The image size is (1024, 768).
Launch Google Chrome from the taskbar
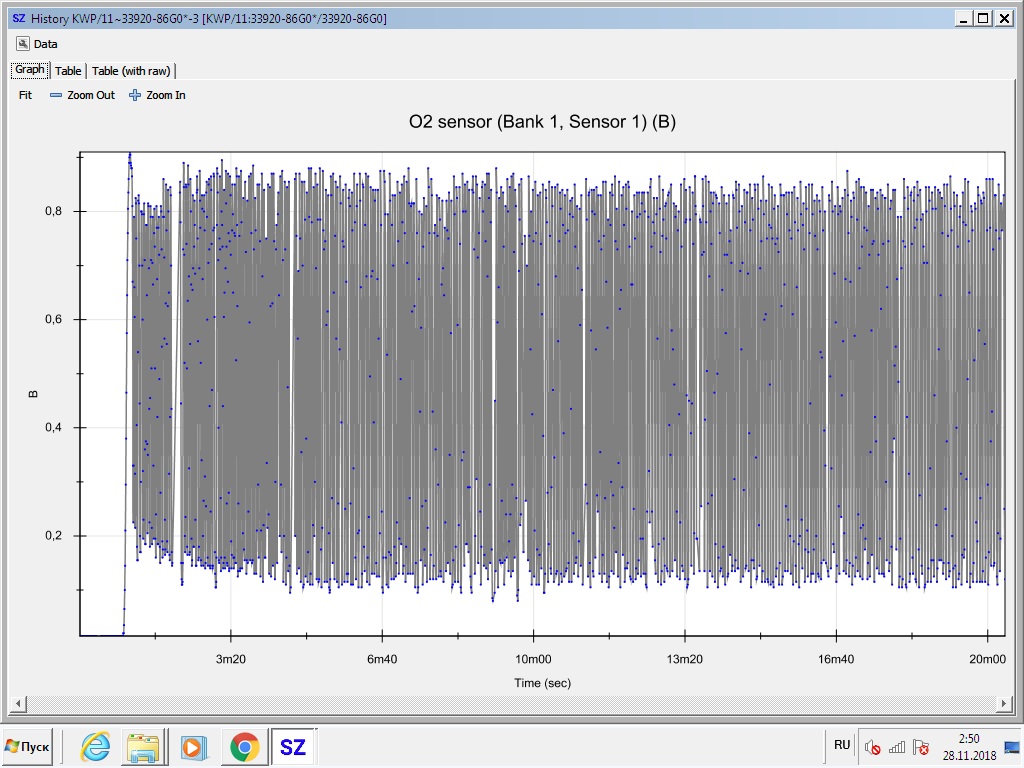click(x=243, y=746)
